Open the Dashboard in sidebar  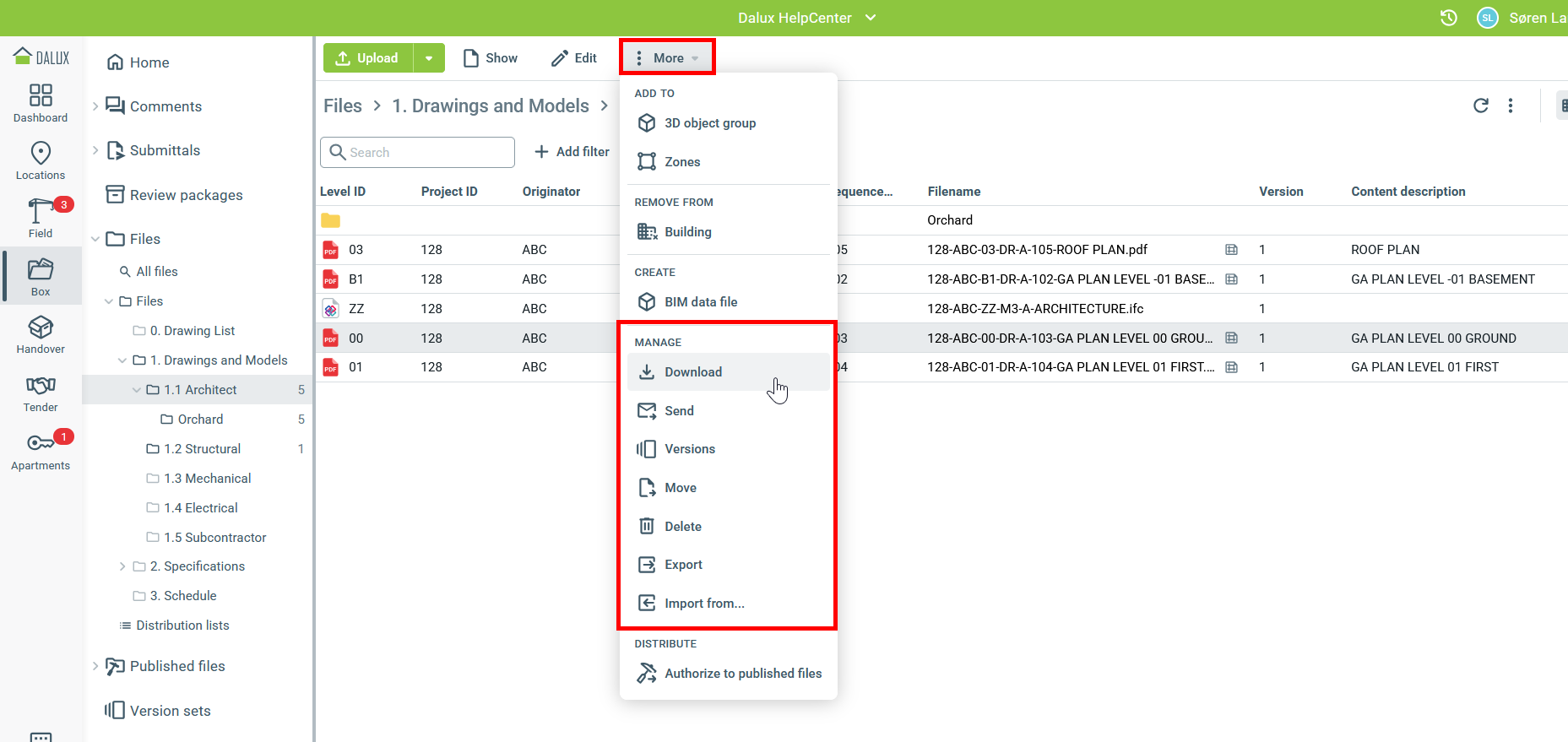coord(41,103)
